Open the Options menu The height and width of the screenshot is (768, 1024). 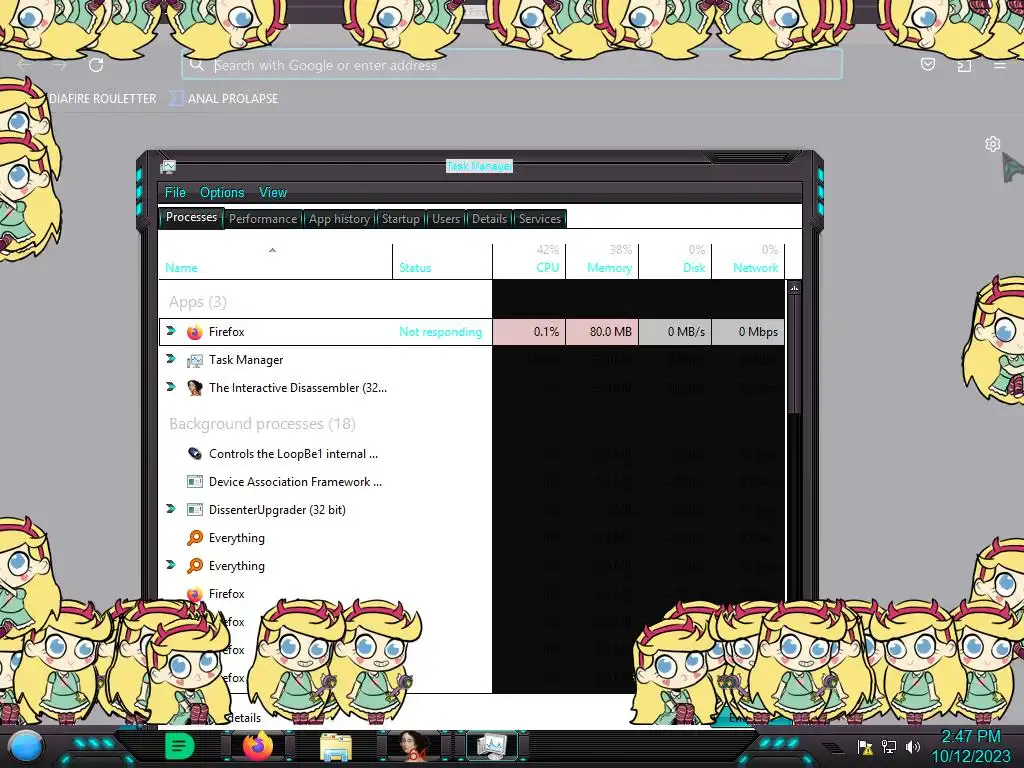(222, 192)
